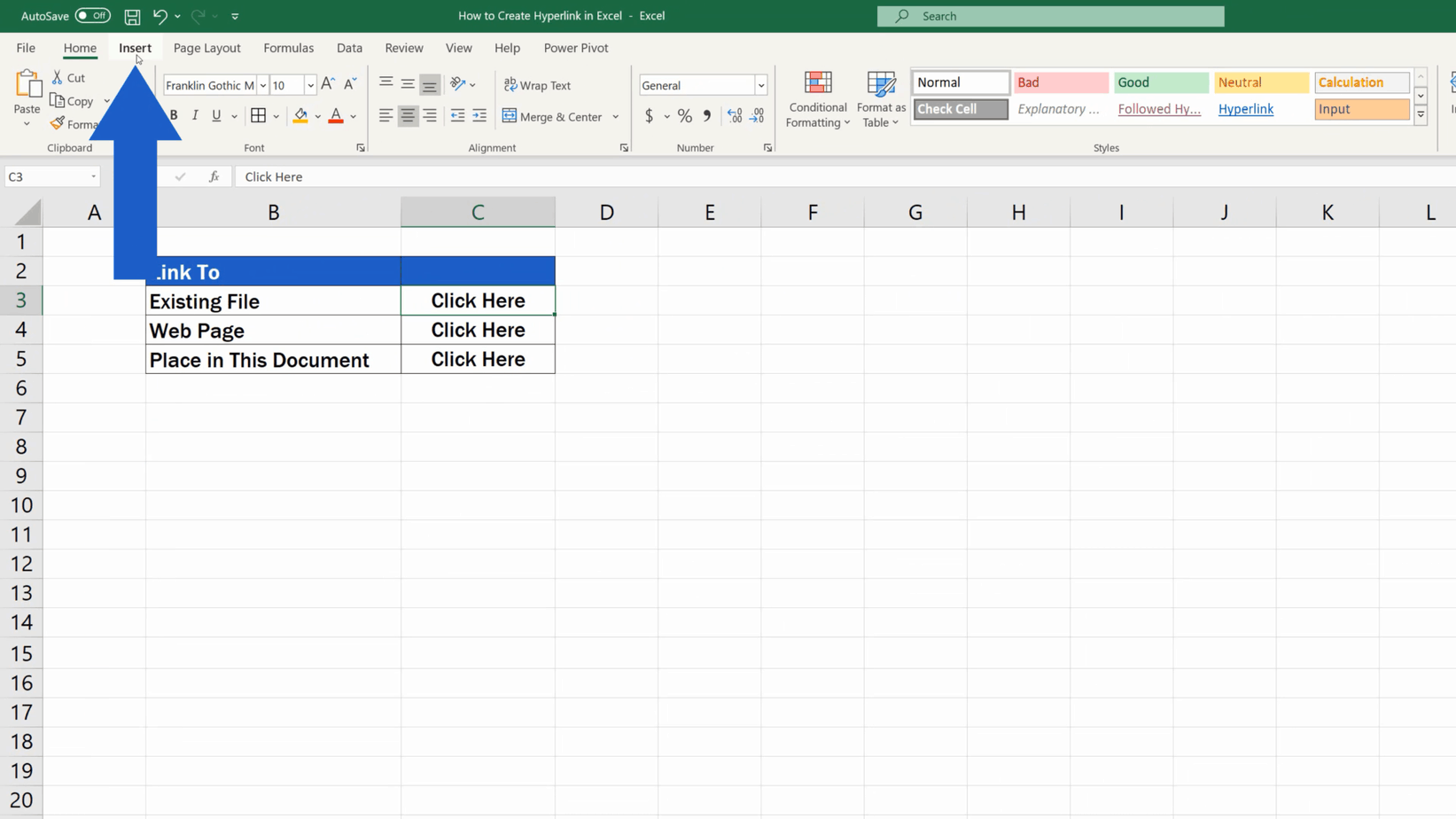
Task: Apply the Good cell style
Action: [x=1160, y=82]
